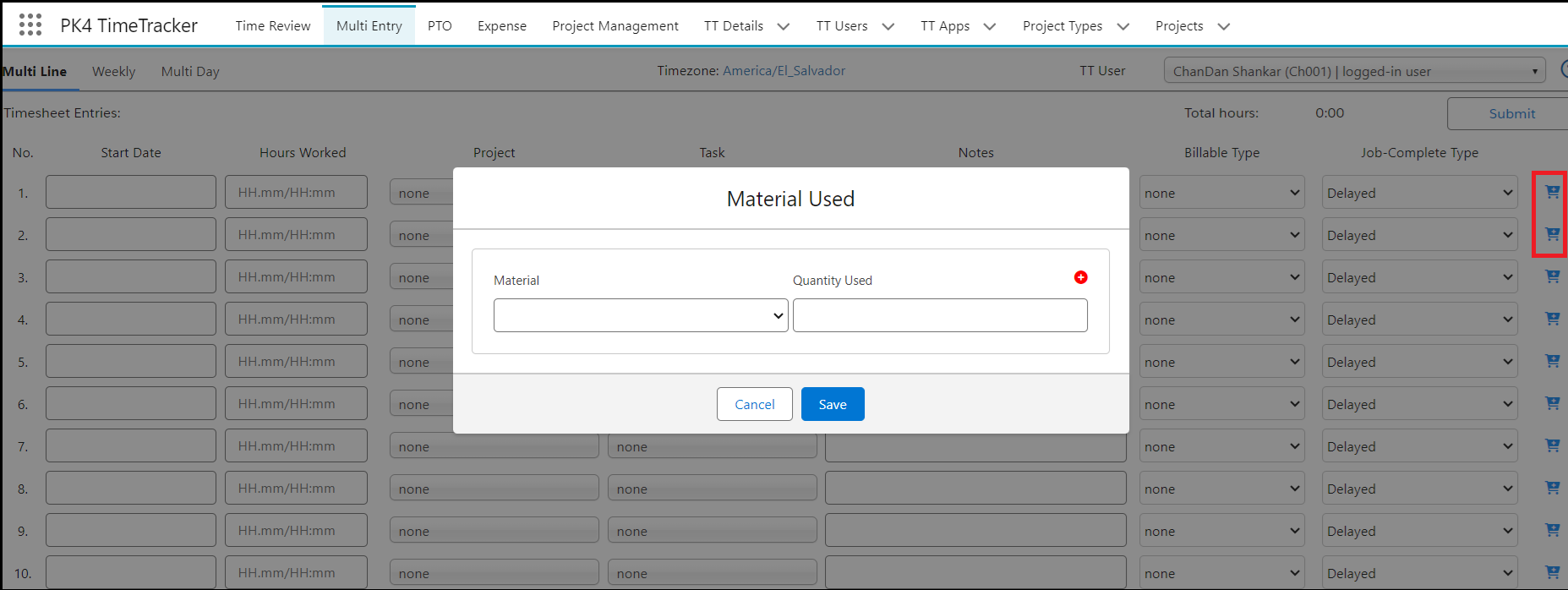Open the TT Apps tab
This screenshot has height=590, width=1568.
click(x=945, y=26)
